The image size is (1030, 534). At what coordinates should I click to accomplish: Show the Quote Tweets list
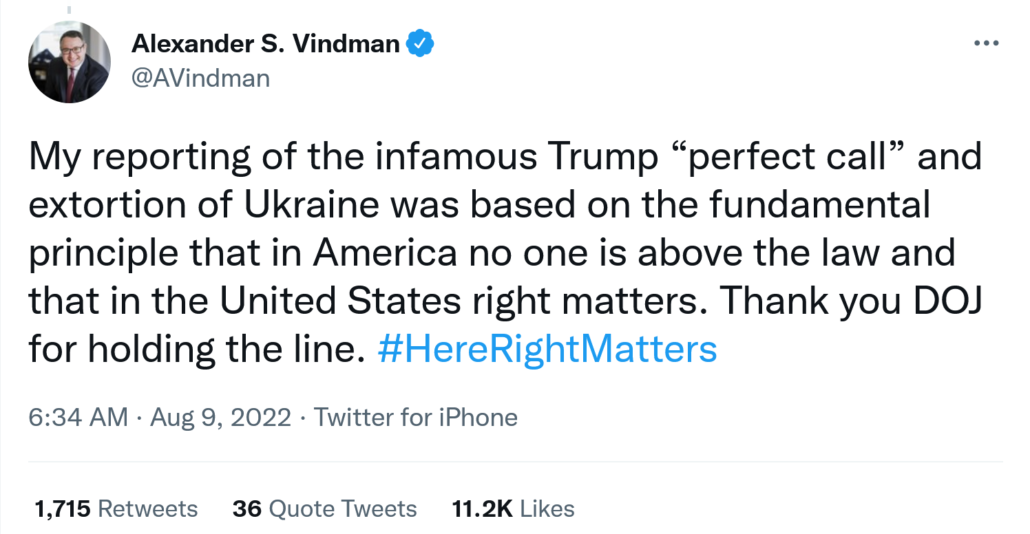coord(342,508)
